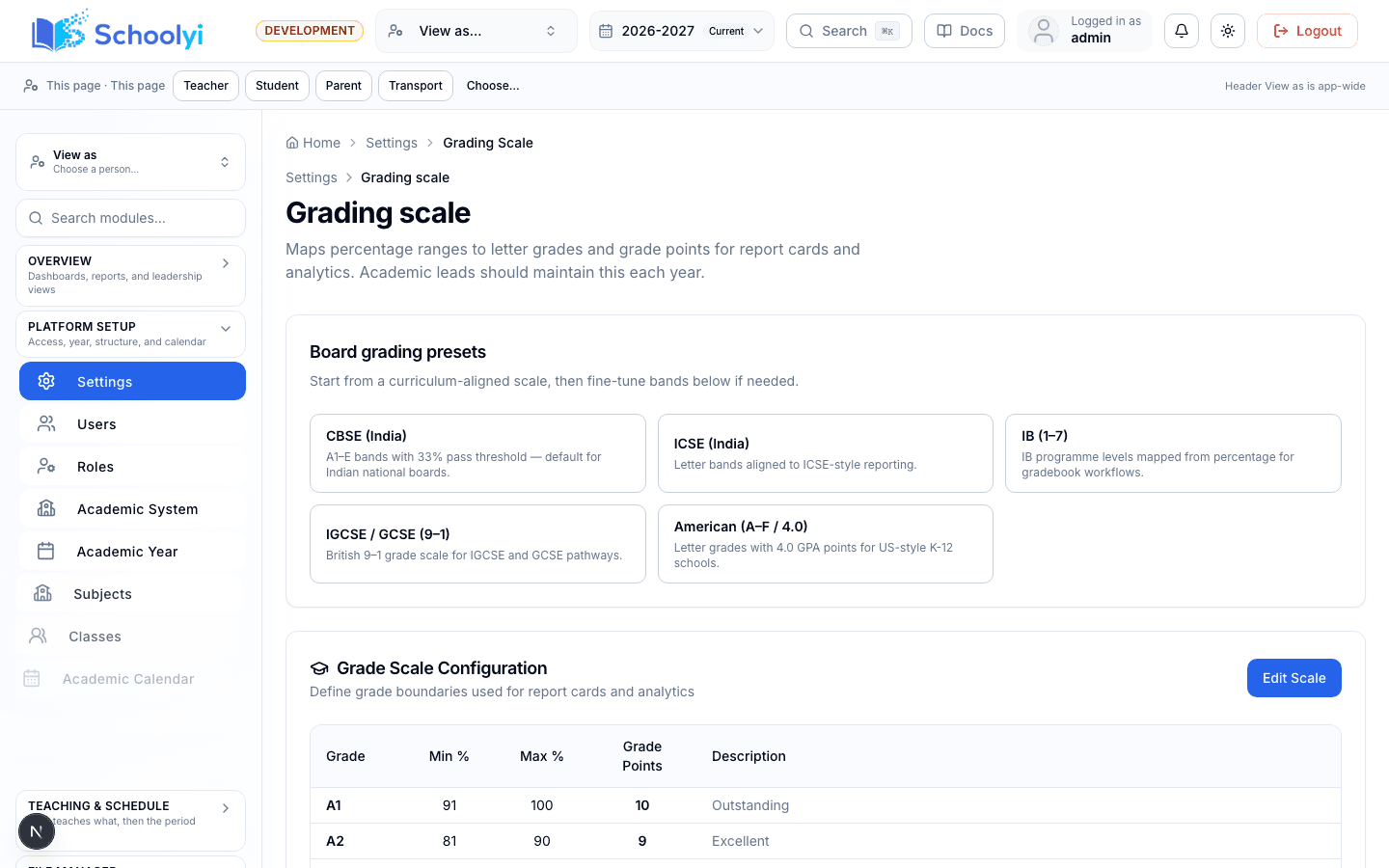This screenshot has width=1389, height=868.
Task: Click the Academic System building icon
Action: (x=46, y=508)
